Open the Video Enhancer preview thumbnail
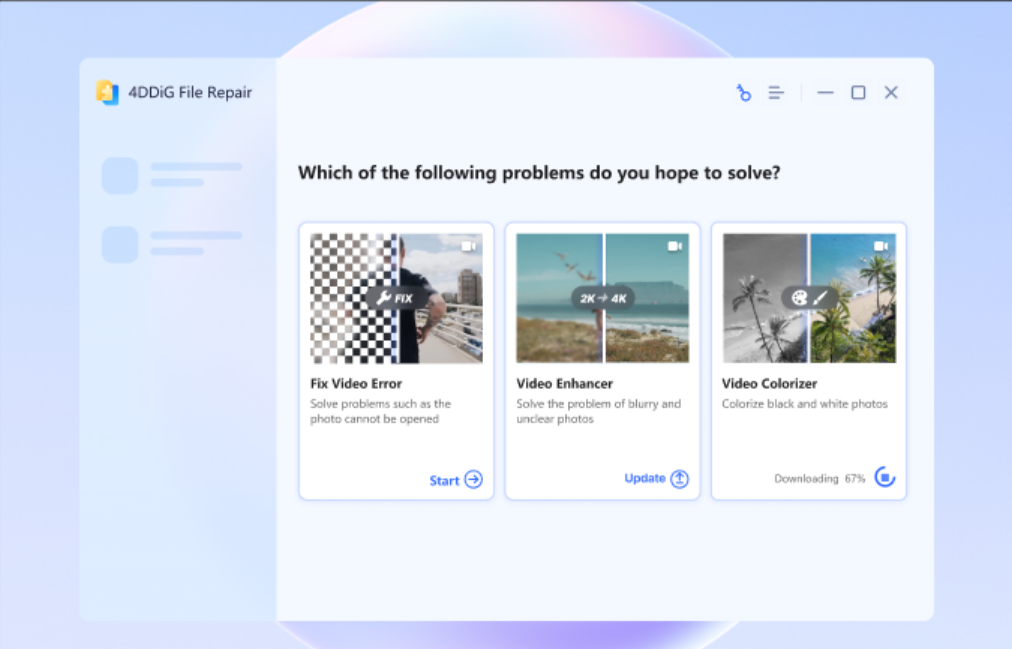 (x=603, y=298)
